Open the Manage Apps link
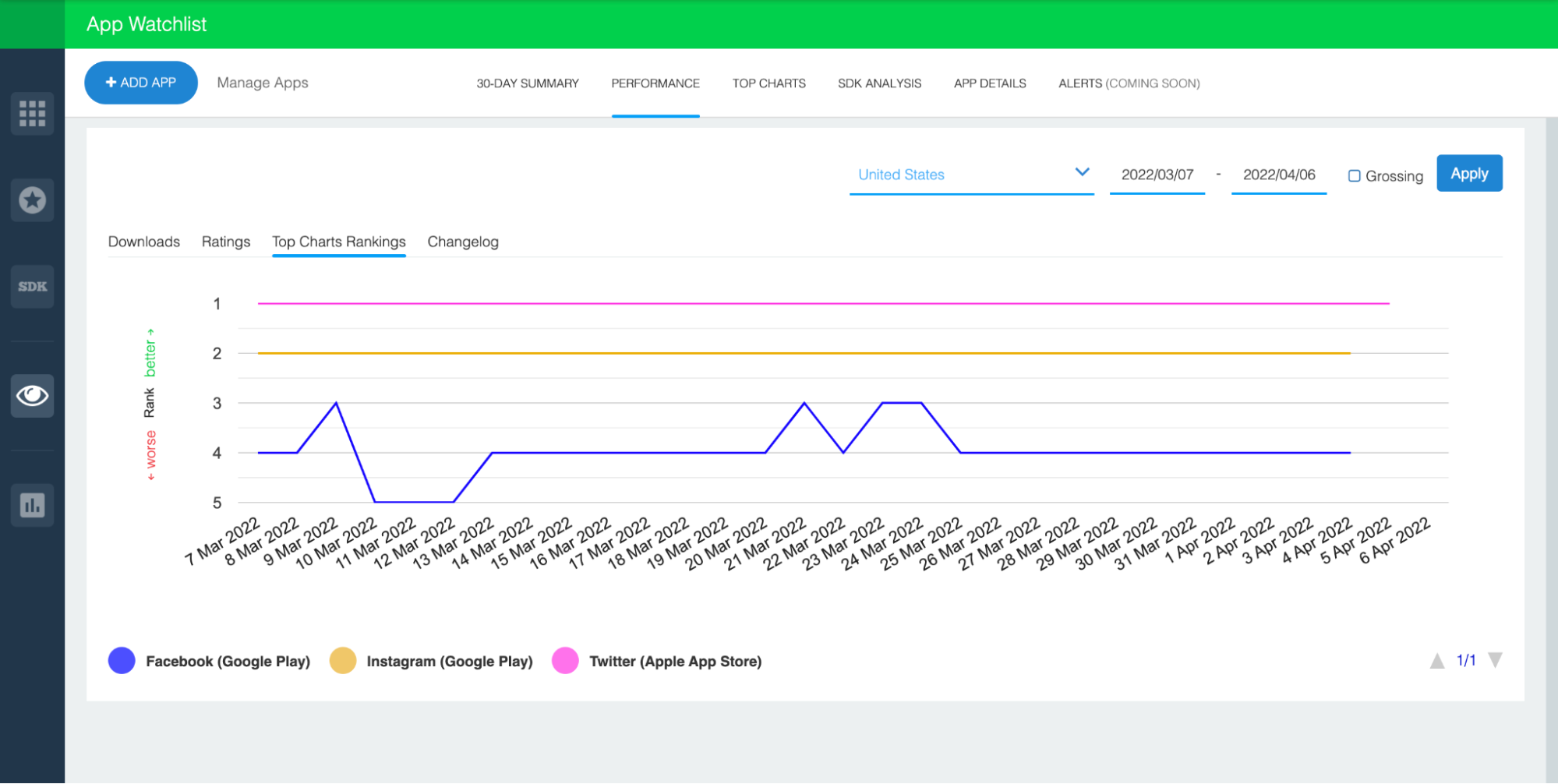 tap(263, 83)
